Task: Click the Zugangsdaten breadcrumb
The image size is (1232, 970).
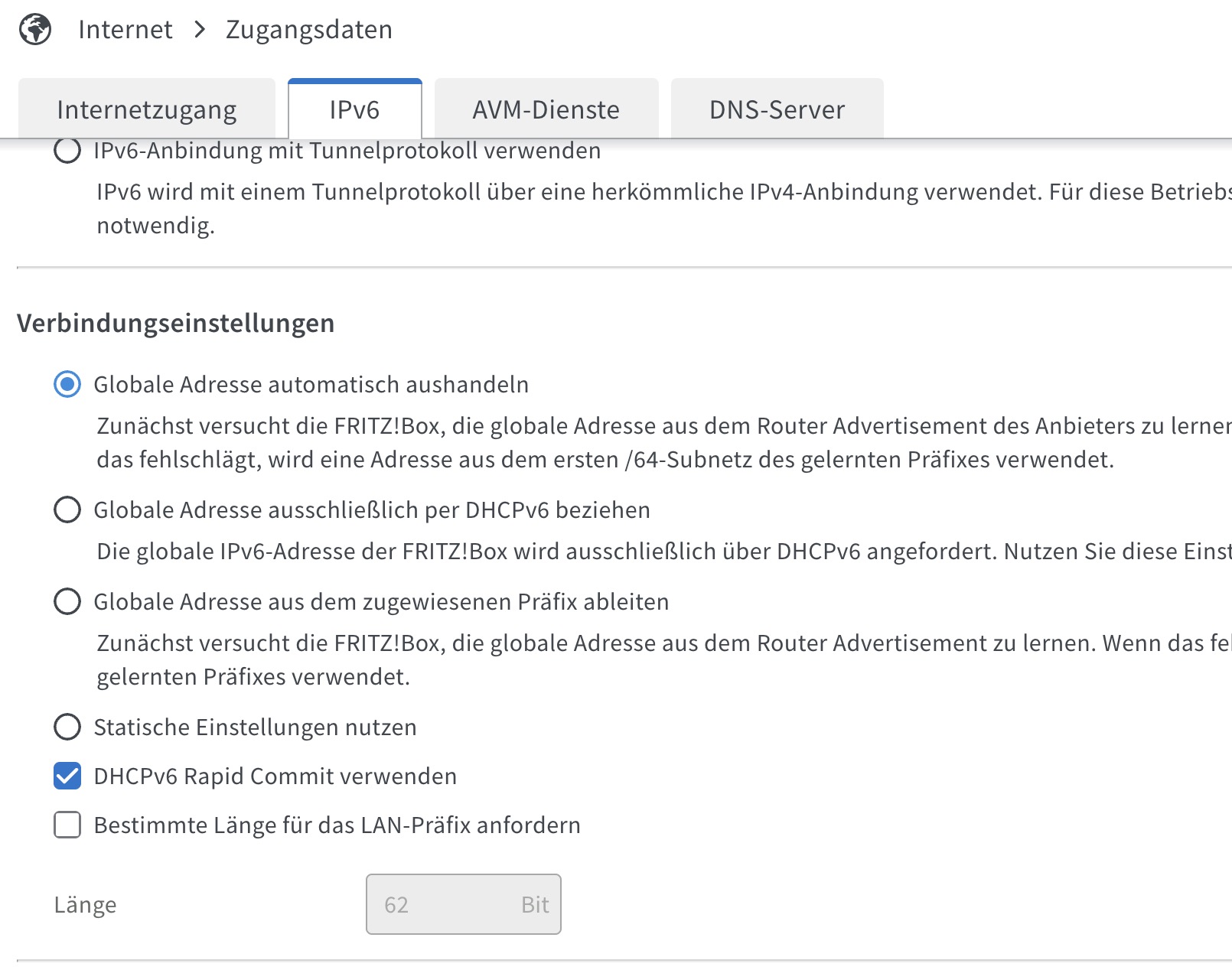Action: 309,30
